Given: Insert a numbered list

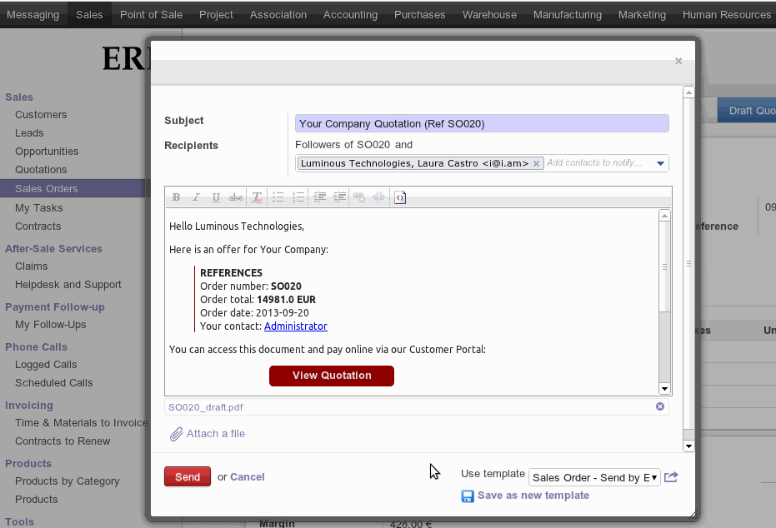Looking at the screenshot, I should coord(298,197).
